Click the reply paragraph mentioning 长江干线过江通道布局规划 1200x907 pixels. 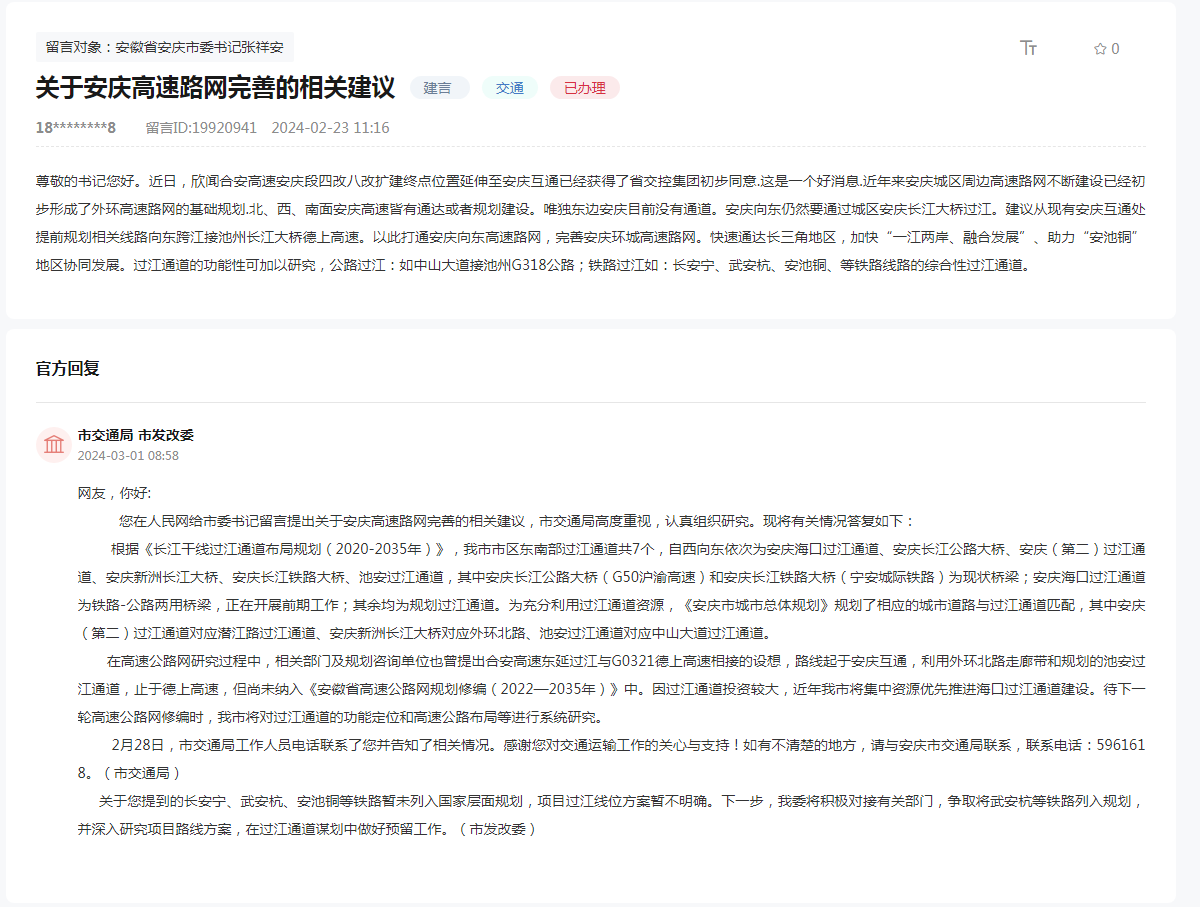coord(612,591)
